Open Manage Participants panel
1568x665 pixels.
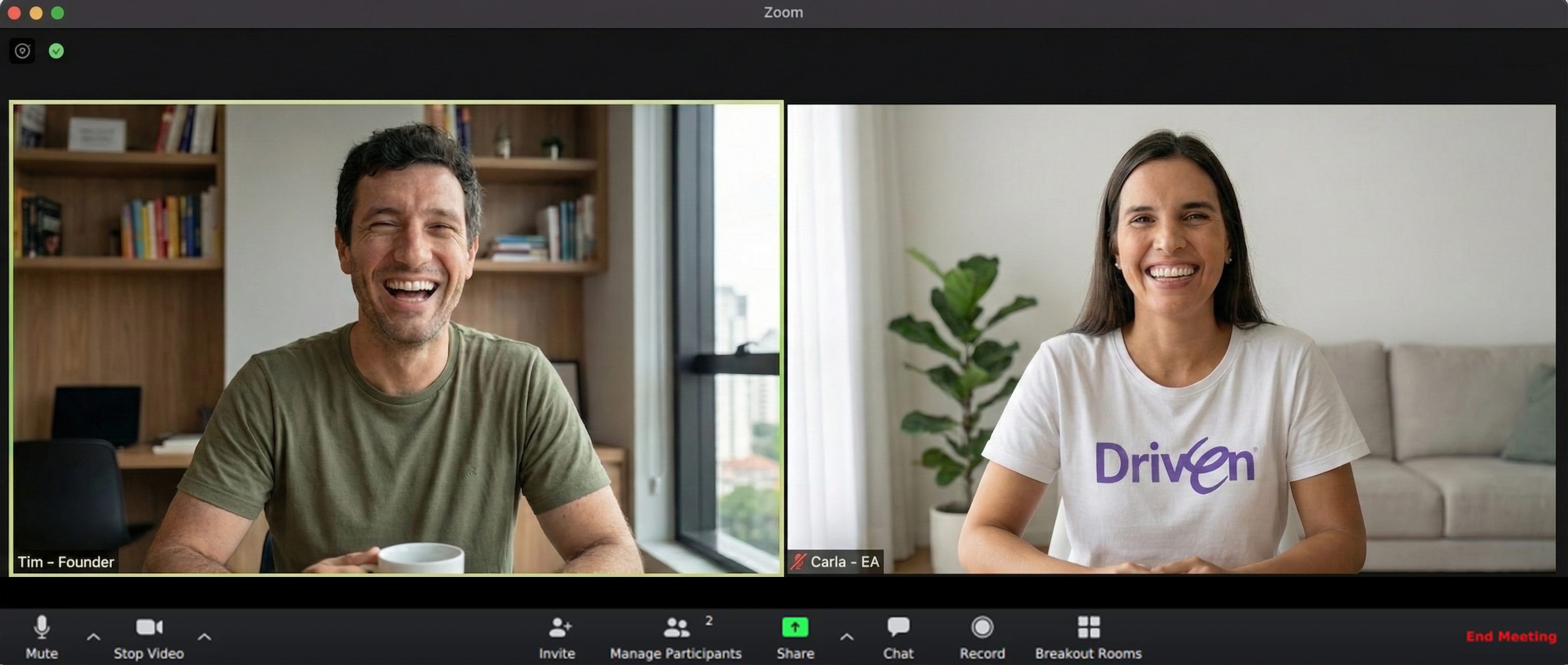pos(676,637)
